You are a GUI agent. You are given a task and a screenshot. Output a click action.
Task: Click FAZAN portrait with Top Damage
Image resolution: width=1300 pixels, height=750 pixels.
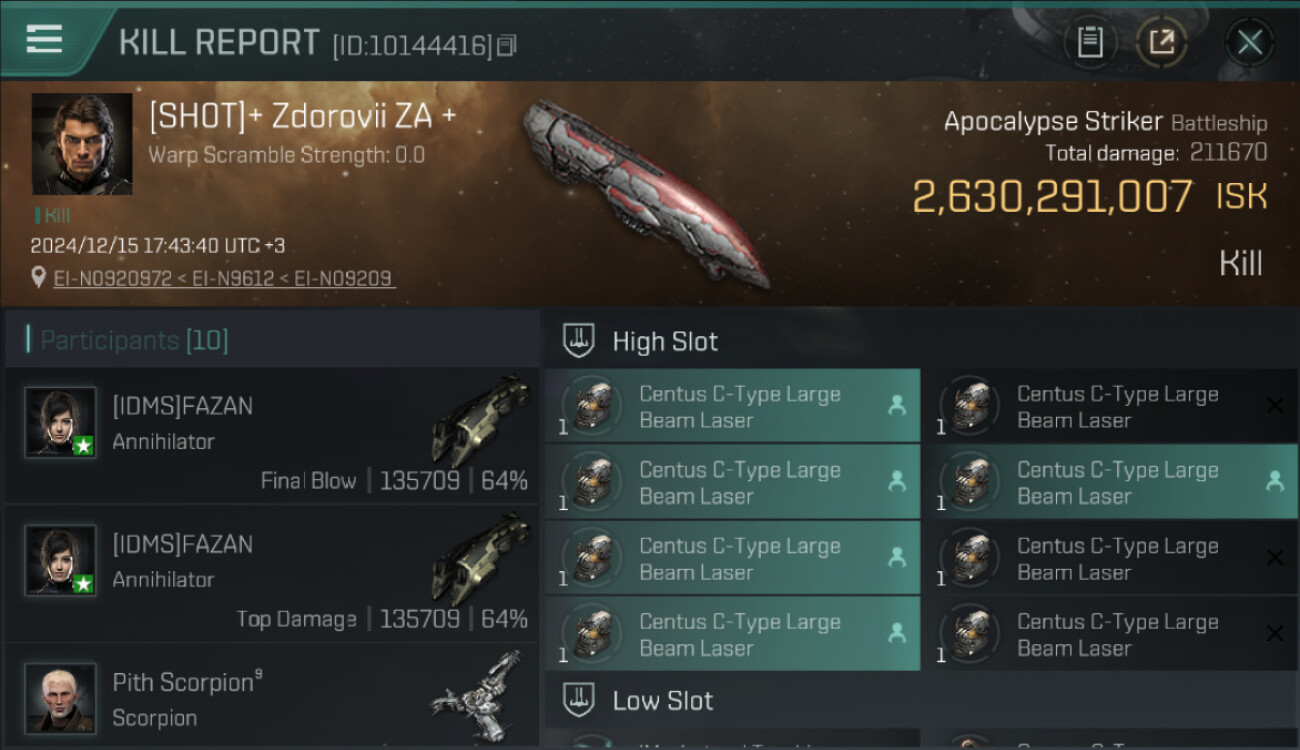61,561
